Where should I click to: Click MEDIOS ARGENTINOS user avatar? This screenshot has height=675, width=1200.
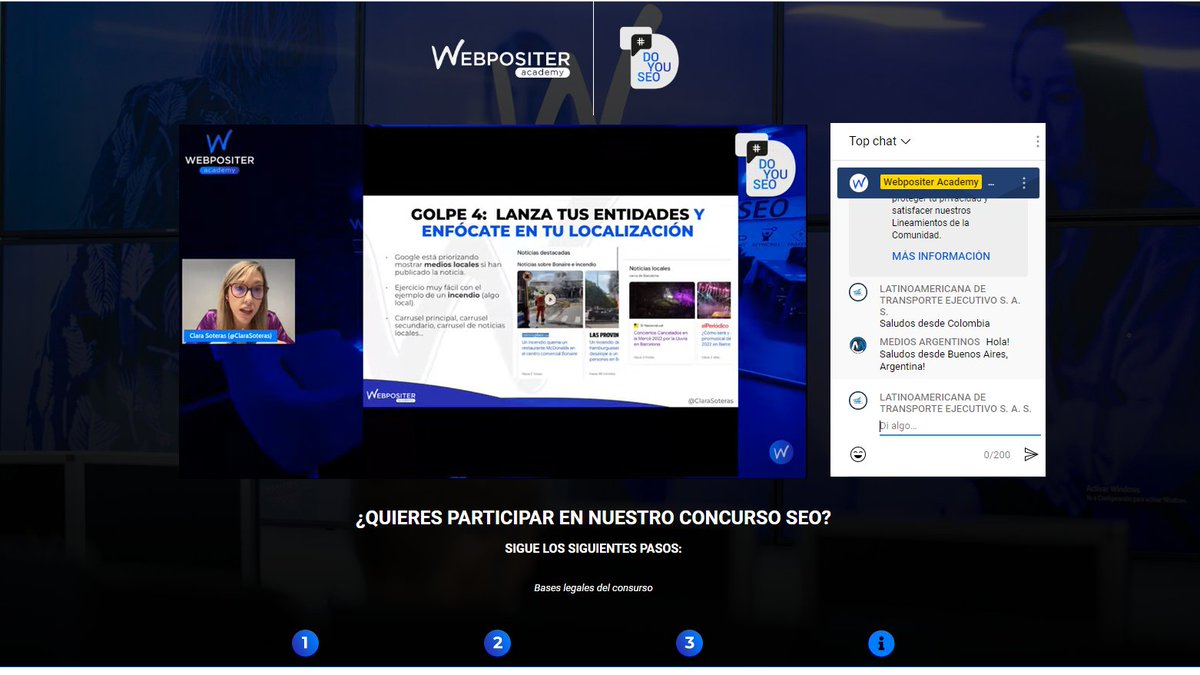[x=858, y=345]
